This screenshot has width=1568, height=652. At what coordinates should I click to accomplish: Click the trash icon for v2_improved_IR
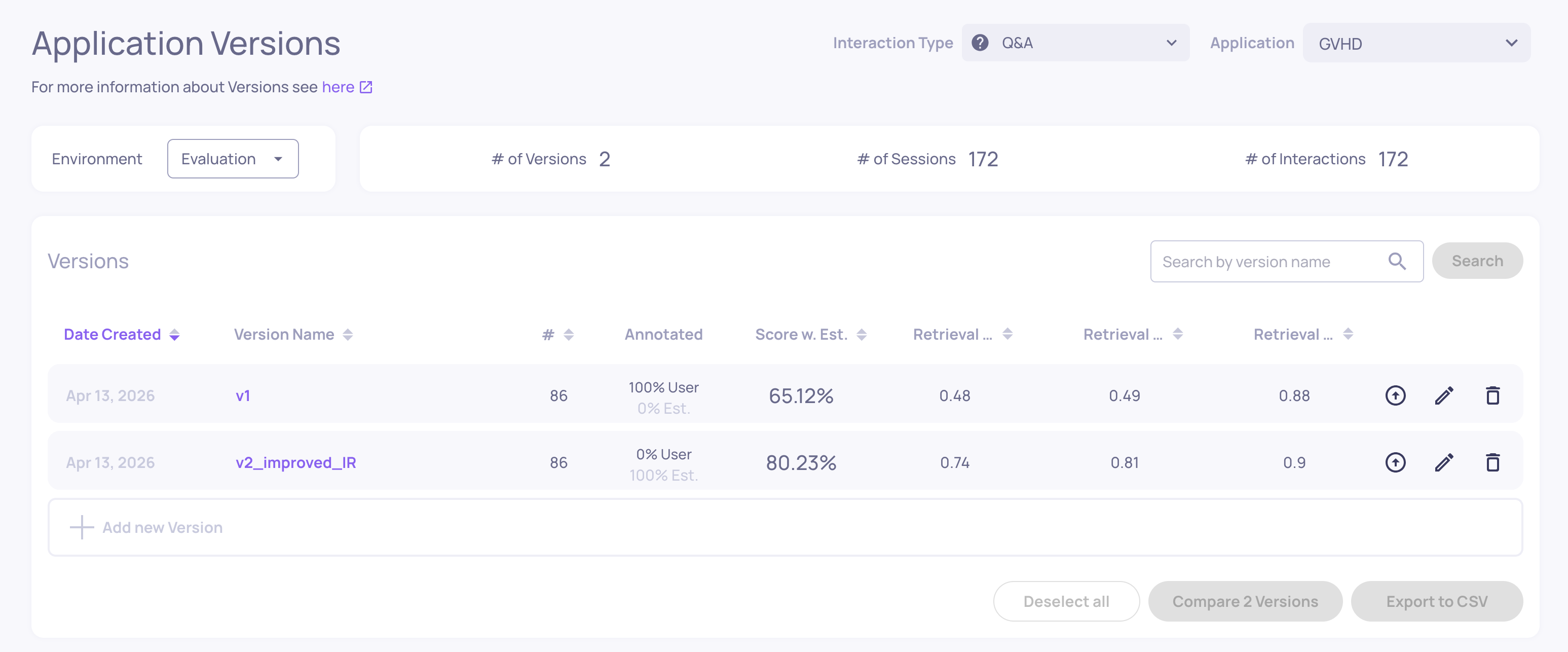pos(1492,463)
